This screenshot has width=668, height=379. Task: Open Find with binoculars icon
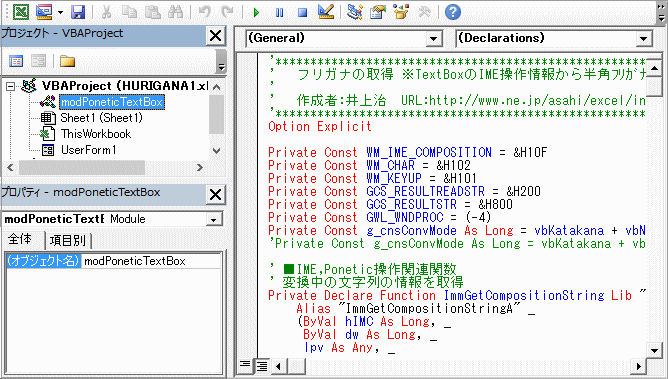click(176, 11)
